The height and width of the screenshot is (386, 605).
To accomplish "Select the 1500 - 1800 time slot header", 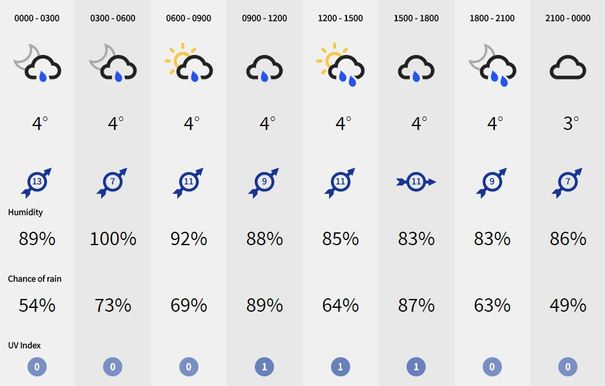I will (416, 18).
